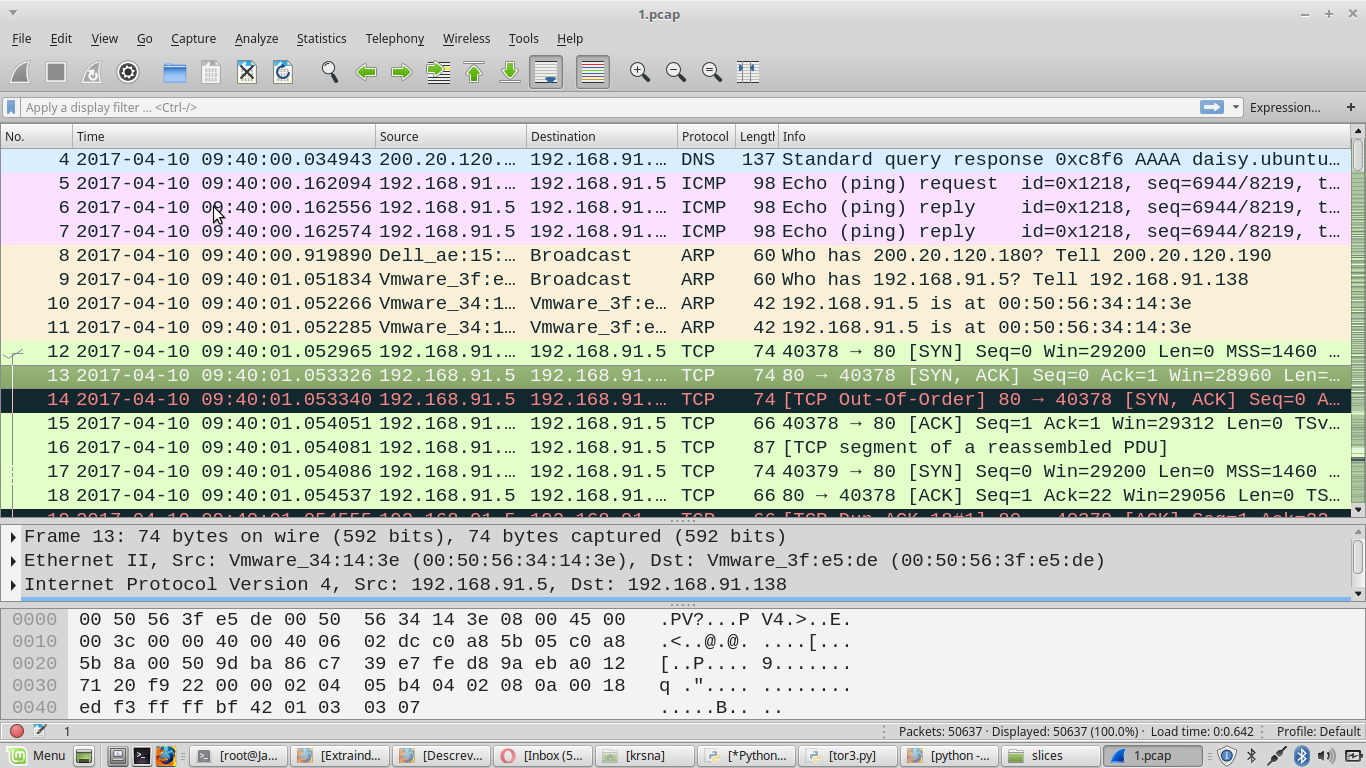
Task: Open the Statistics menu
Action: [321, 38]
